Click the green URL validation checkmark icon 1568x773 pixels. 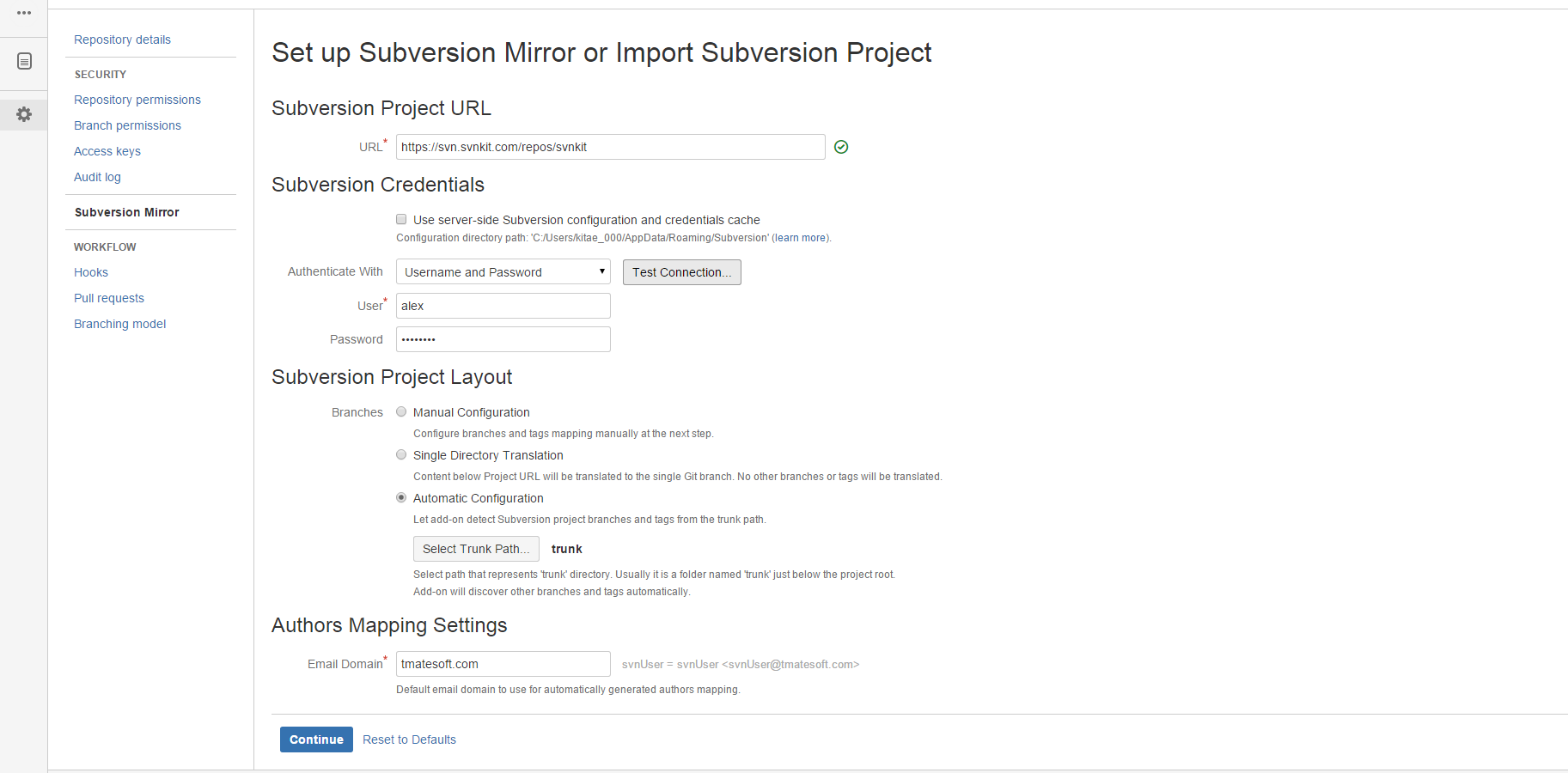coord(841,147)
